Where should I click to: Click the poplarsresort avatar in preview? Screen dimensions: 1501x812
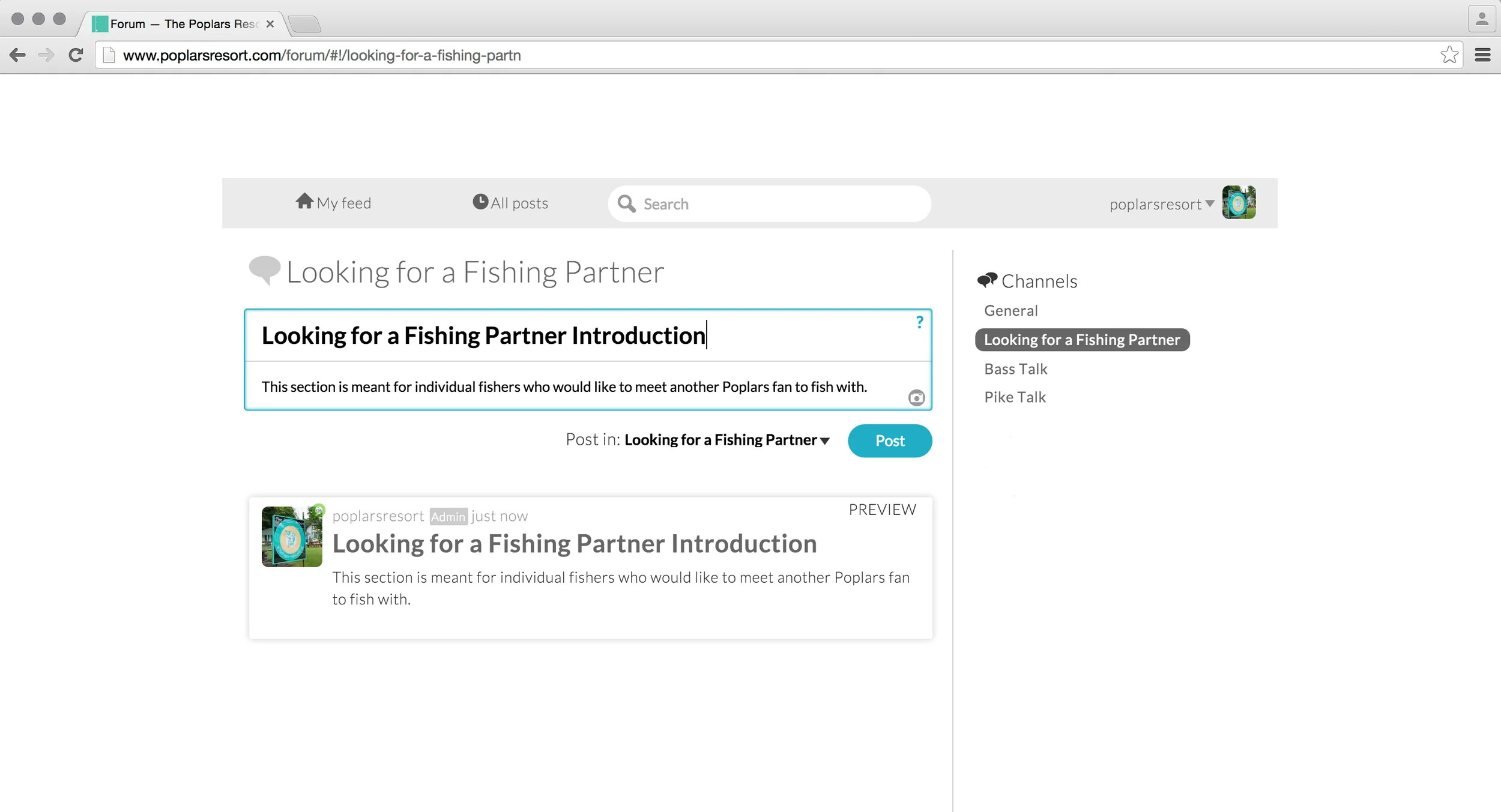coord(292,537)
